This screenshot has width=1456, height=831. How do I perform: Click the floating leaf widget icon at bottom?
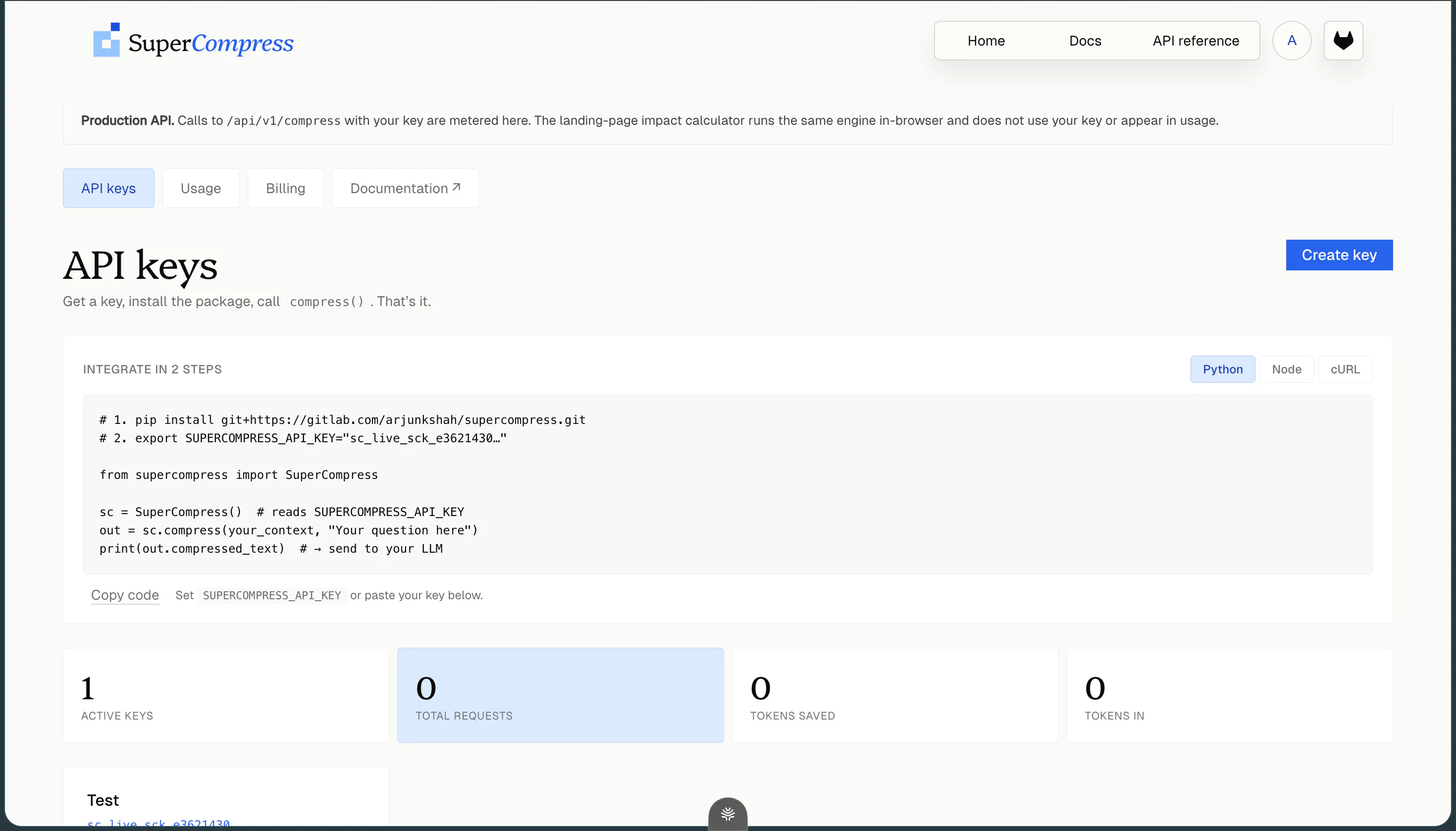click(x=728, y=814)
